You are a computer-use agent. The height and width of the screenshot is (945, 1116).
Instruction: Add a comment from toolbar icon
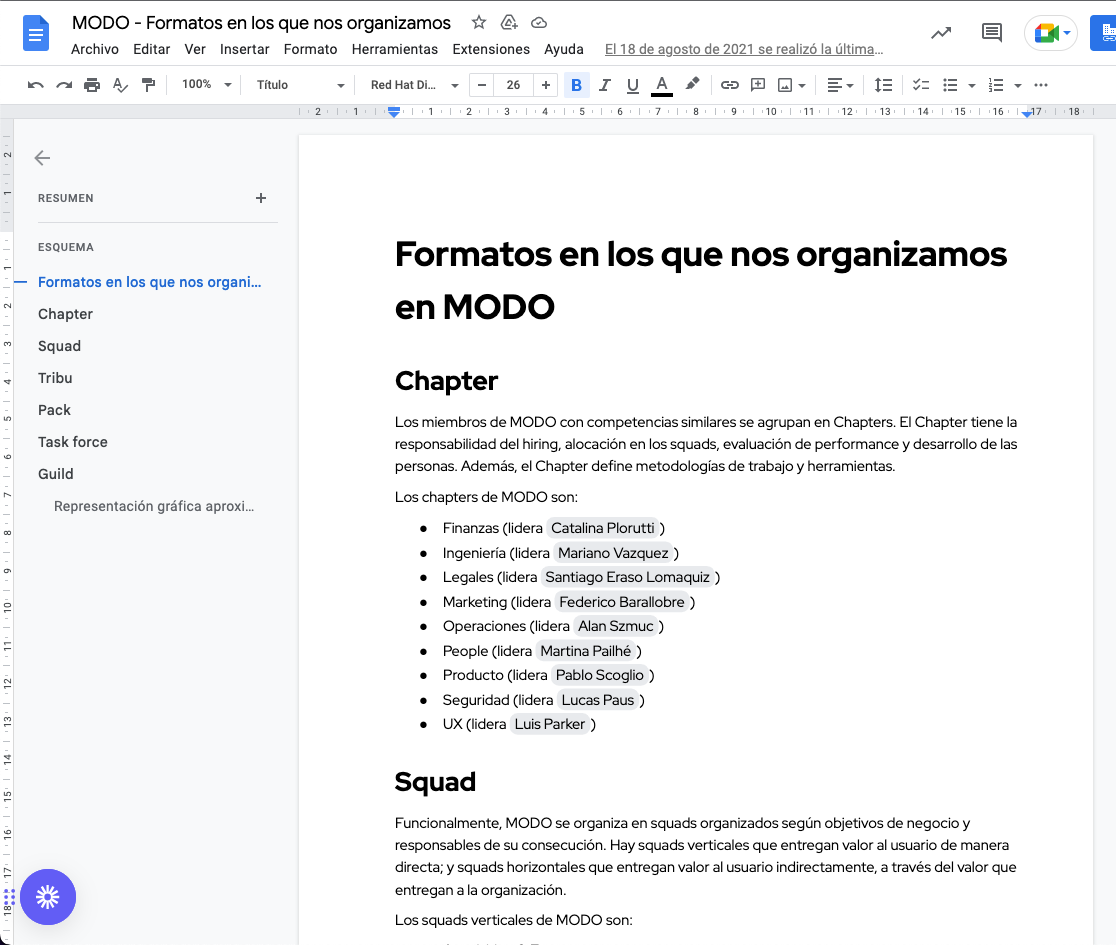point(758,85)
